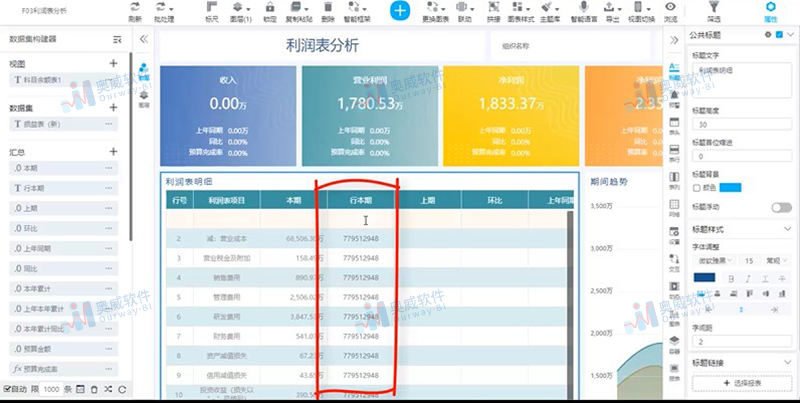Click the blue plus add button
The width and height of the screenshot is (800, 403).
401,11
